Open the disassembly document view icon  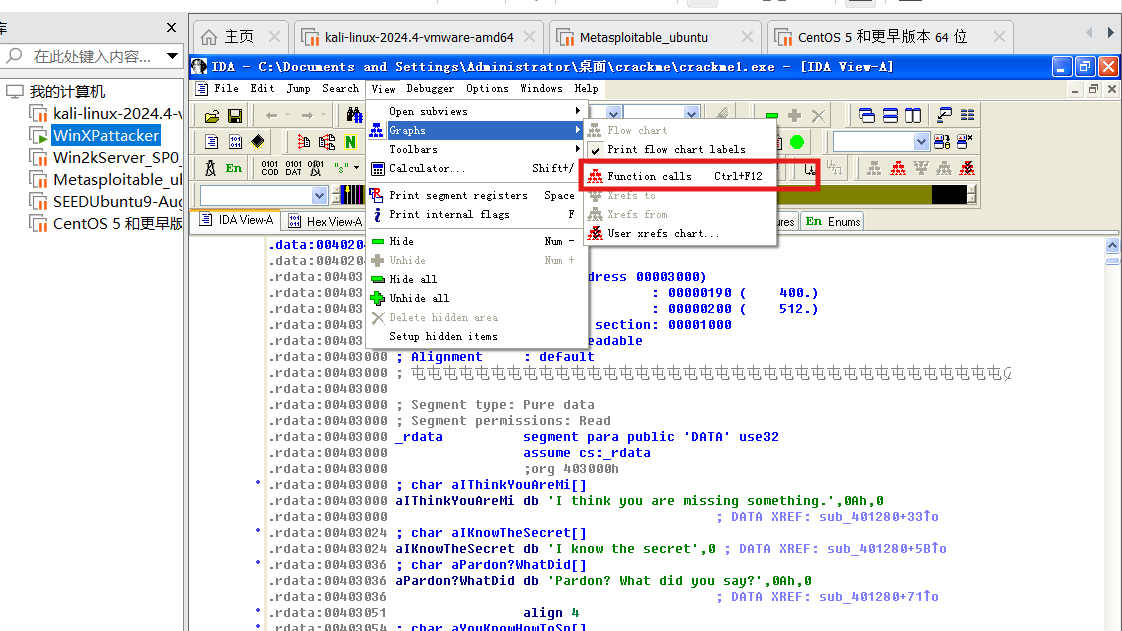point(211,142)
